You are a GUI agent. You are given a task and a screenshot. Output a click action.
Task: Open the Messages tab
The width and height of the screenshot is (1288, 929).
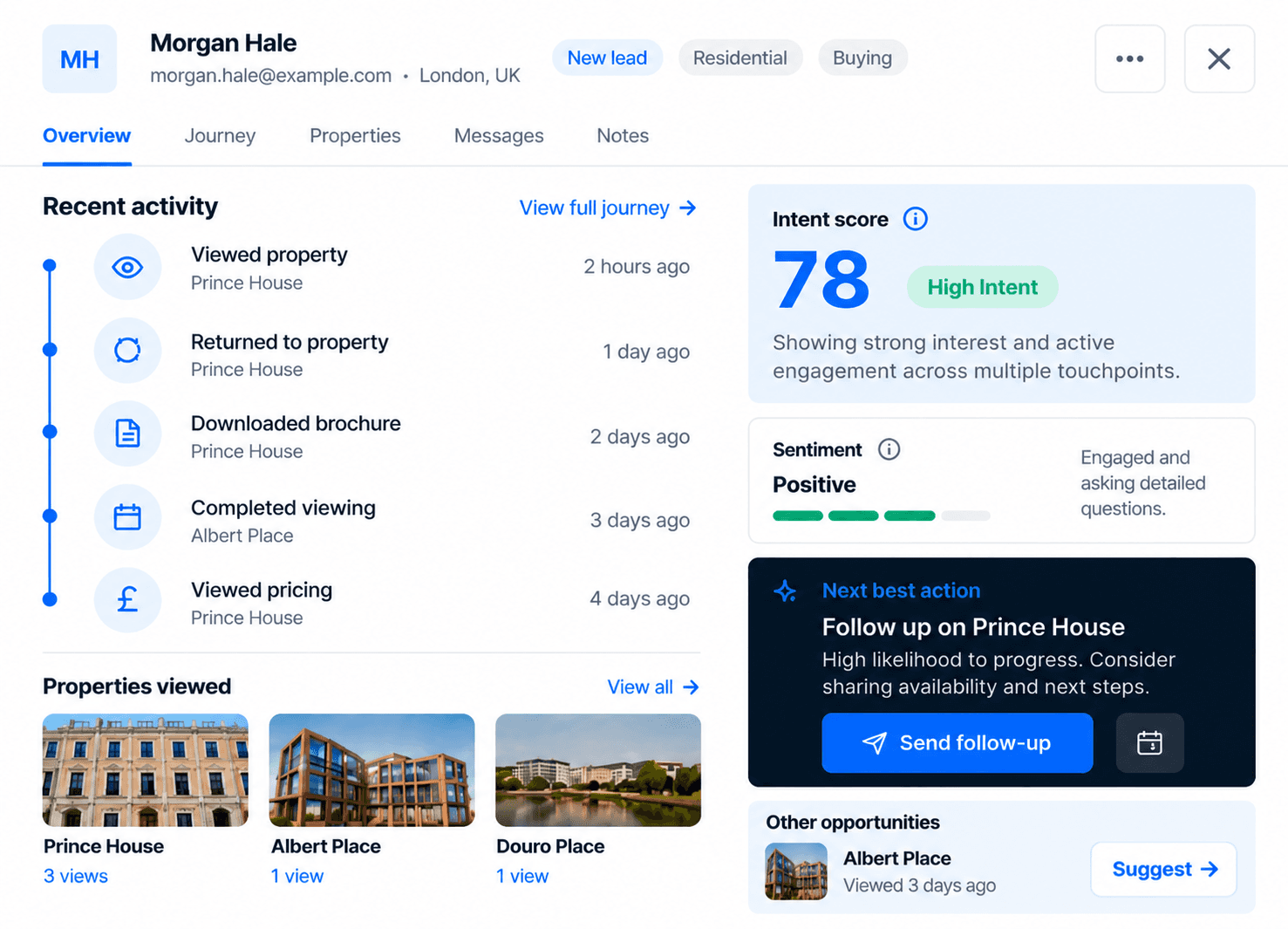499,136
